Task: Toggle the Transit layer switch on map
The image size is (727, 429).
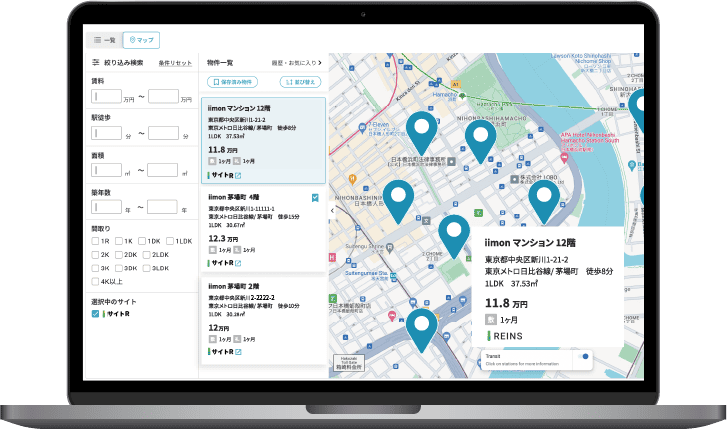Action: coord(581,357)
